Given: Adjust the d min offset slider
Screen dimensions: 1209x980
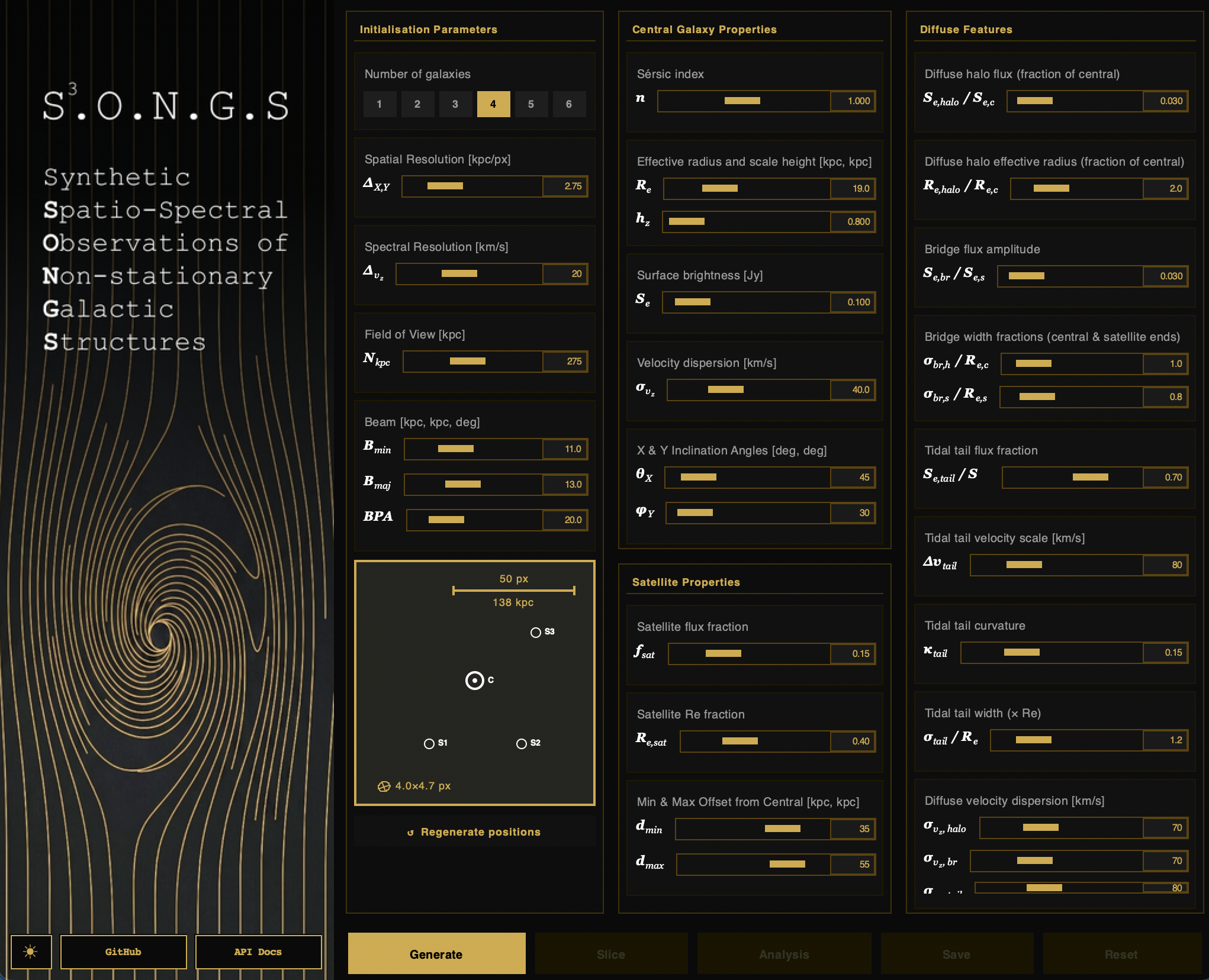Looking at the screenshot, I should tap(753, 829).
